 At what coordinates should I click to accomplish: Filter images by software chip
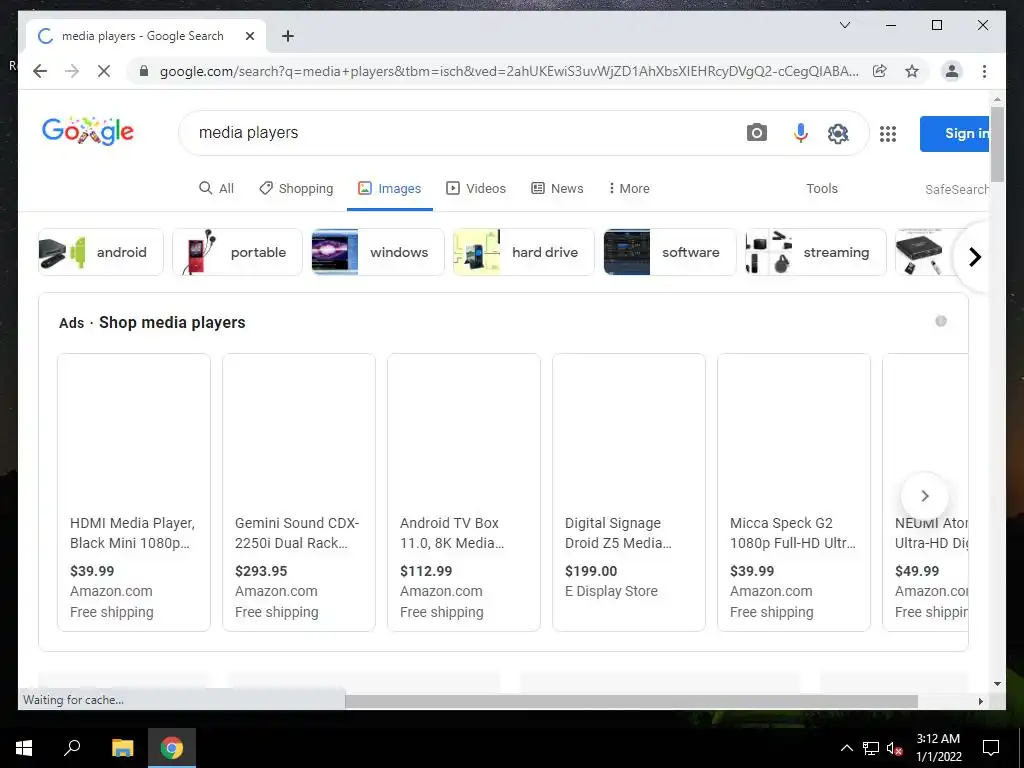(x=669, y=252)
